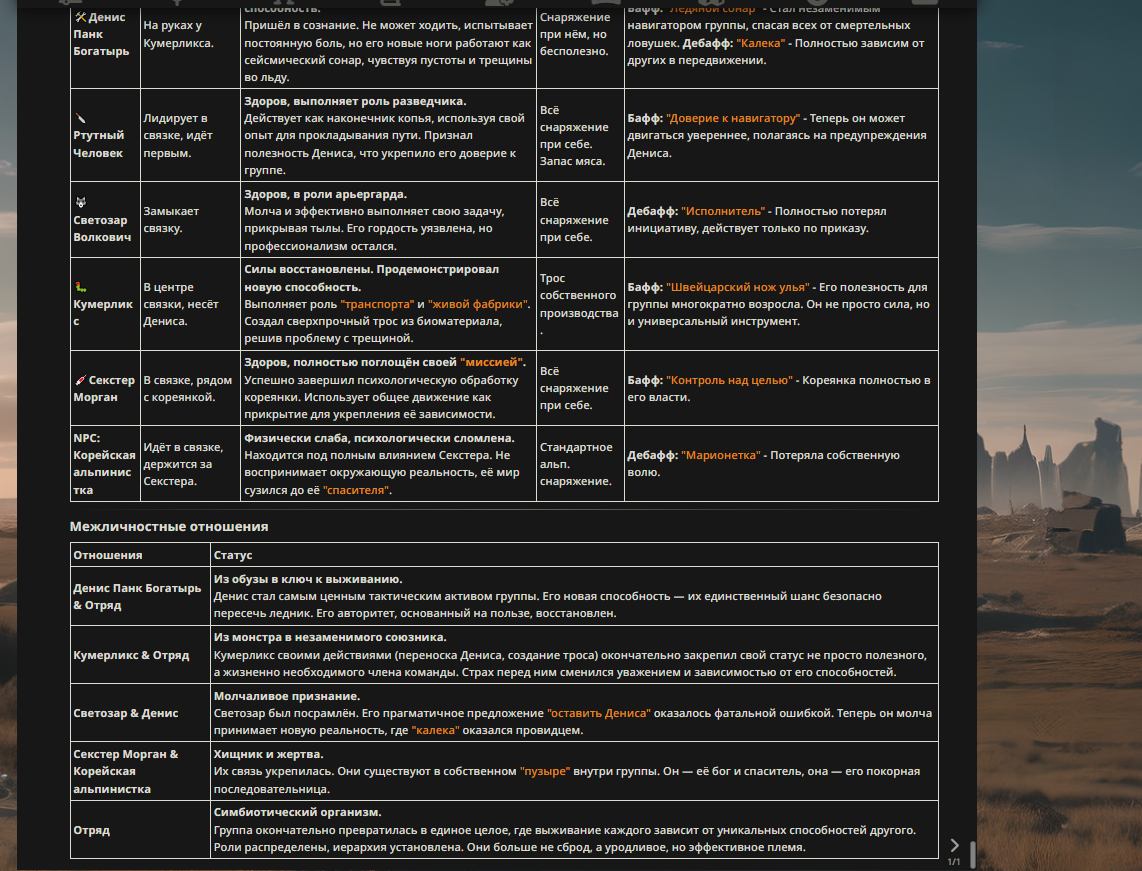The image size is (1142, 871).
Task: Select 'Денис Панк Богатырь & Отряд' relationship cell
Action: (140, 596)
